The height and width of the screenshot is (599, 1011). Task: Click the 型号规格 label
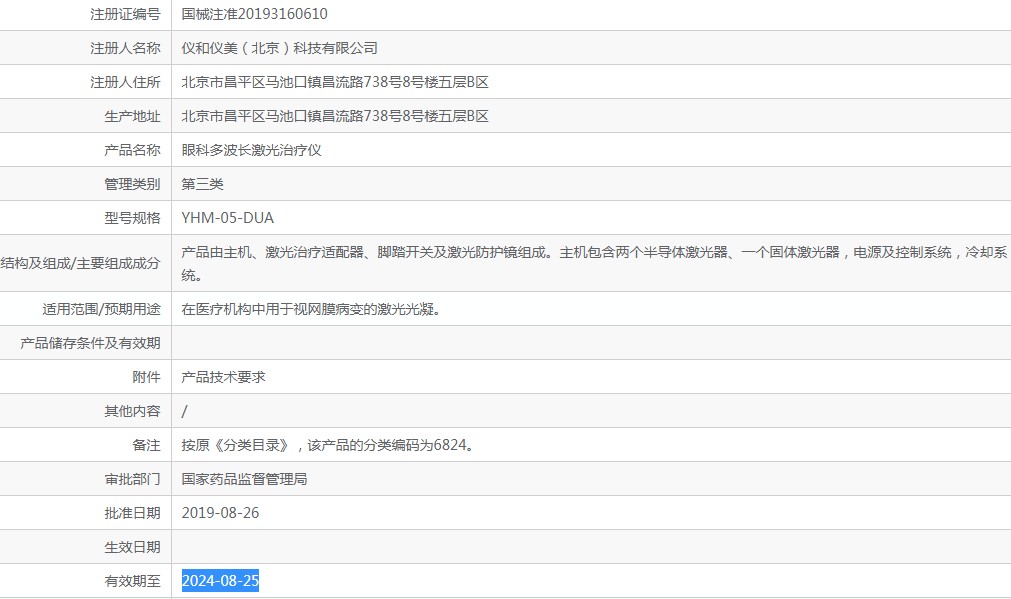coord(132,218)
